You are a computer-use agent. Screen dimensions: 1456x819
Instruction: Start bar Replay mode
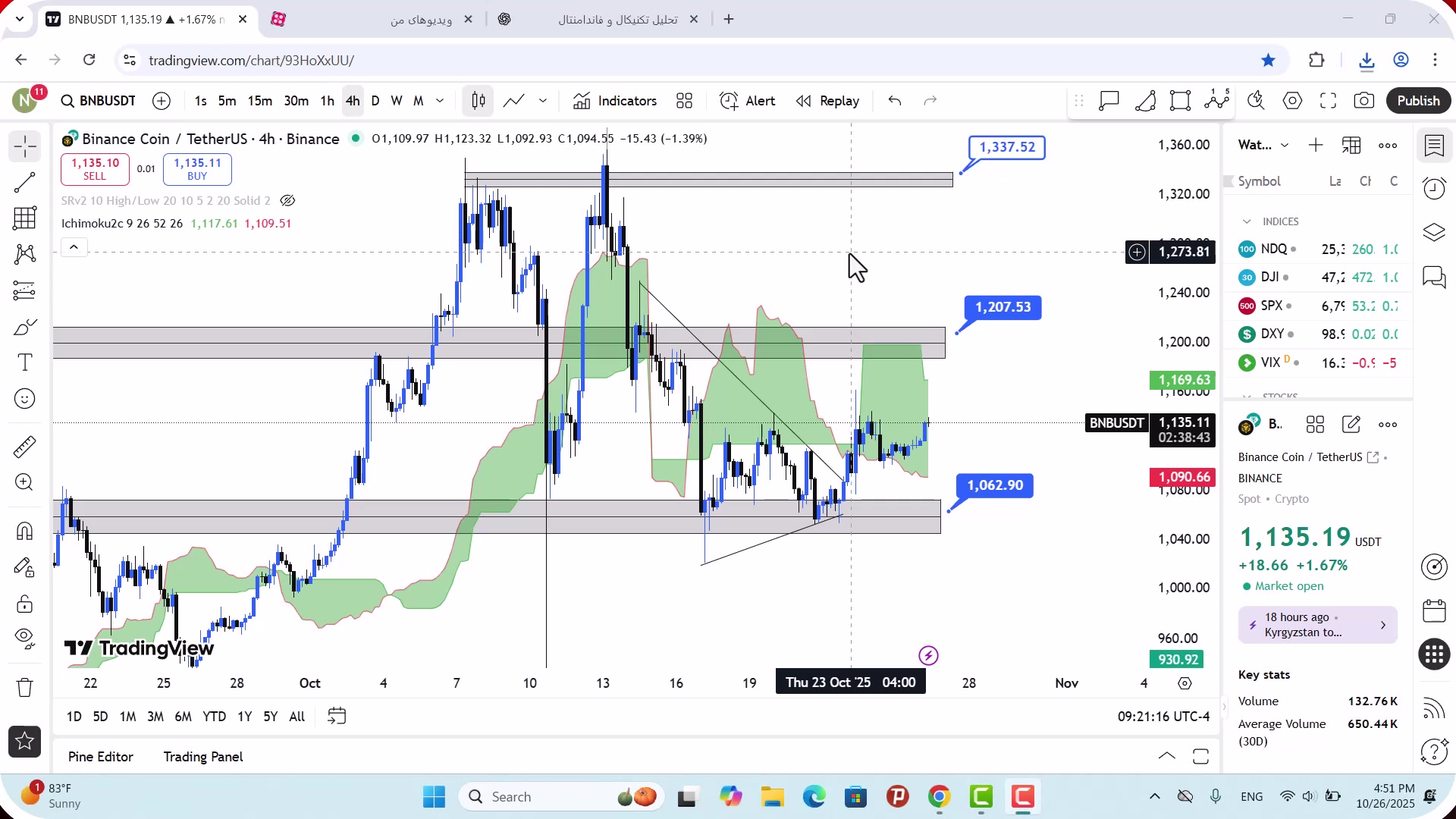(827, 101)
